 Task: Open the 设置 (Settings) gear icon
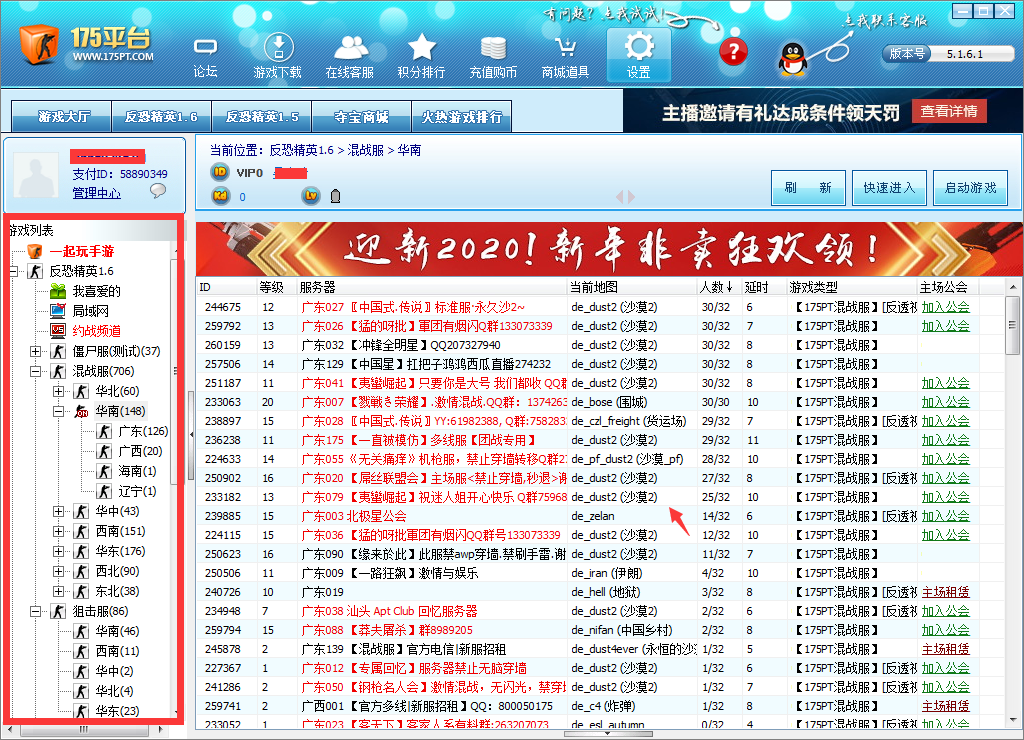(x=637, y=55)
